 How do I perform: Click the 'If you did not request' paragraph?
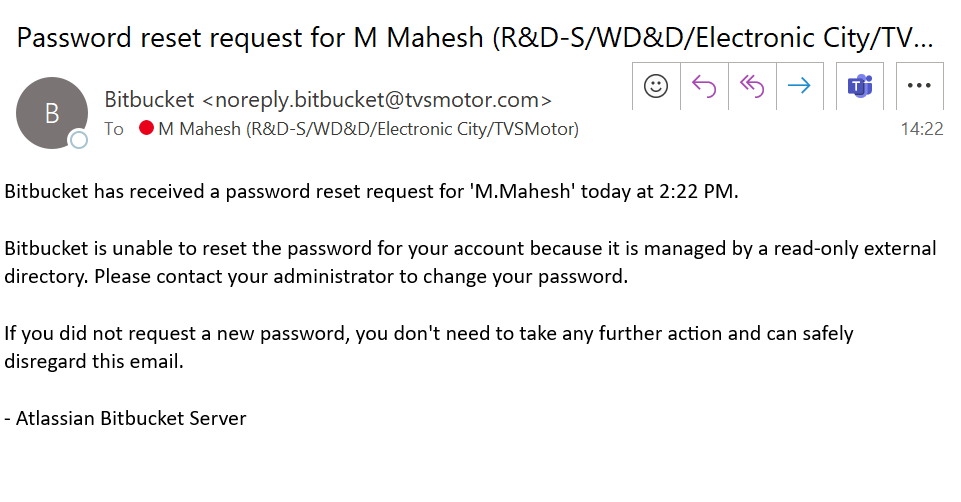[x=429, y=347]
